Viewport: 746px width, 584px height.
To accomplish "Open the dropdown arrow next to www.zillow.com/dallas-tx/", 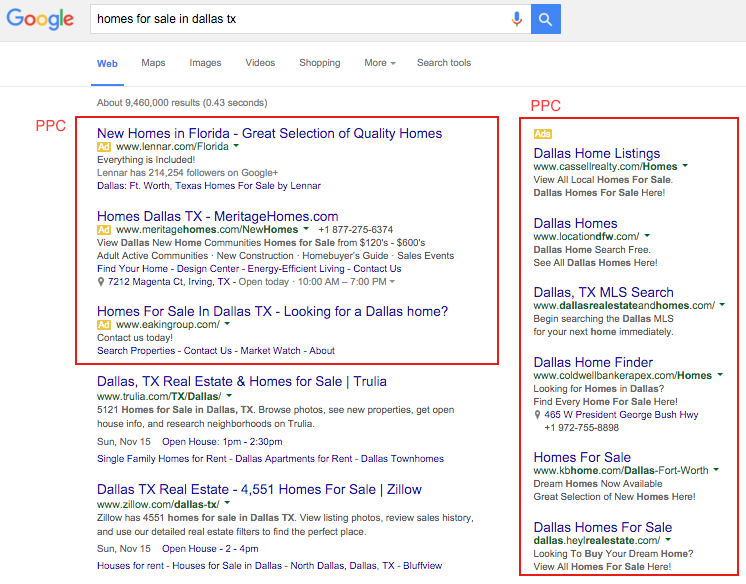I will tap(227, 503).
